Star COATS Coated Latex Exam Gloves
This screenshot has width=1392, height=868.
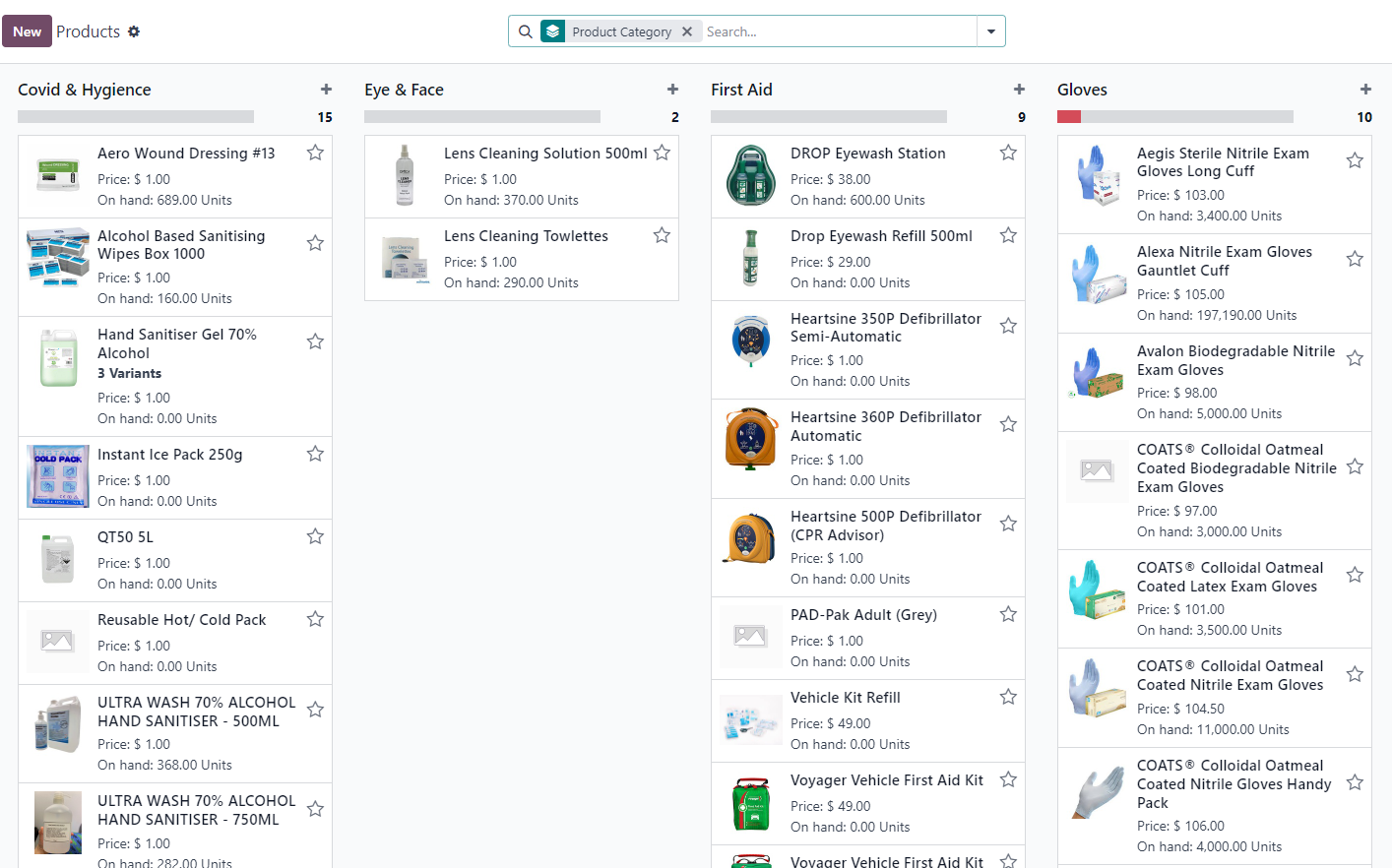coord(1355,575)
